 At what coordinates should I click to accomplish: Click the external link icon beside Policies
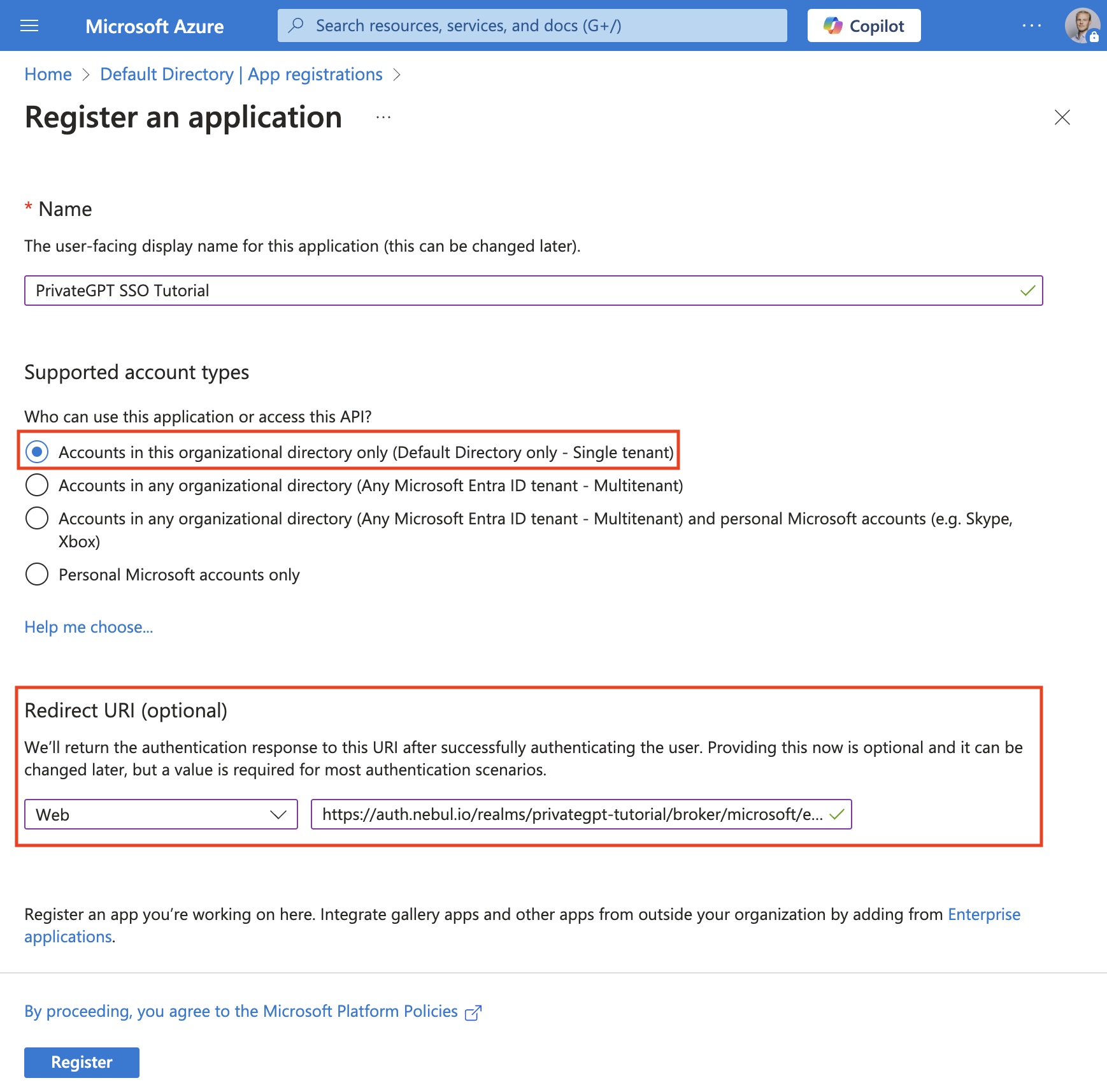click(473, 1012)
